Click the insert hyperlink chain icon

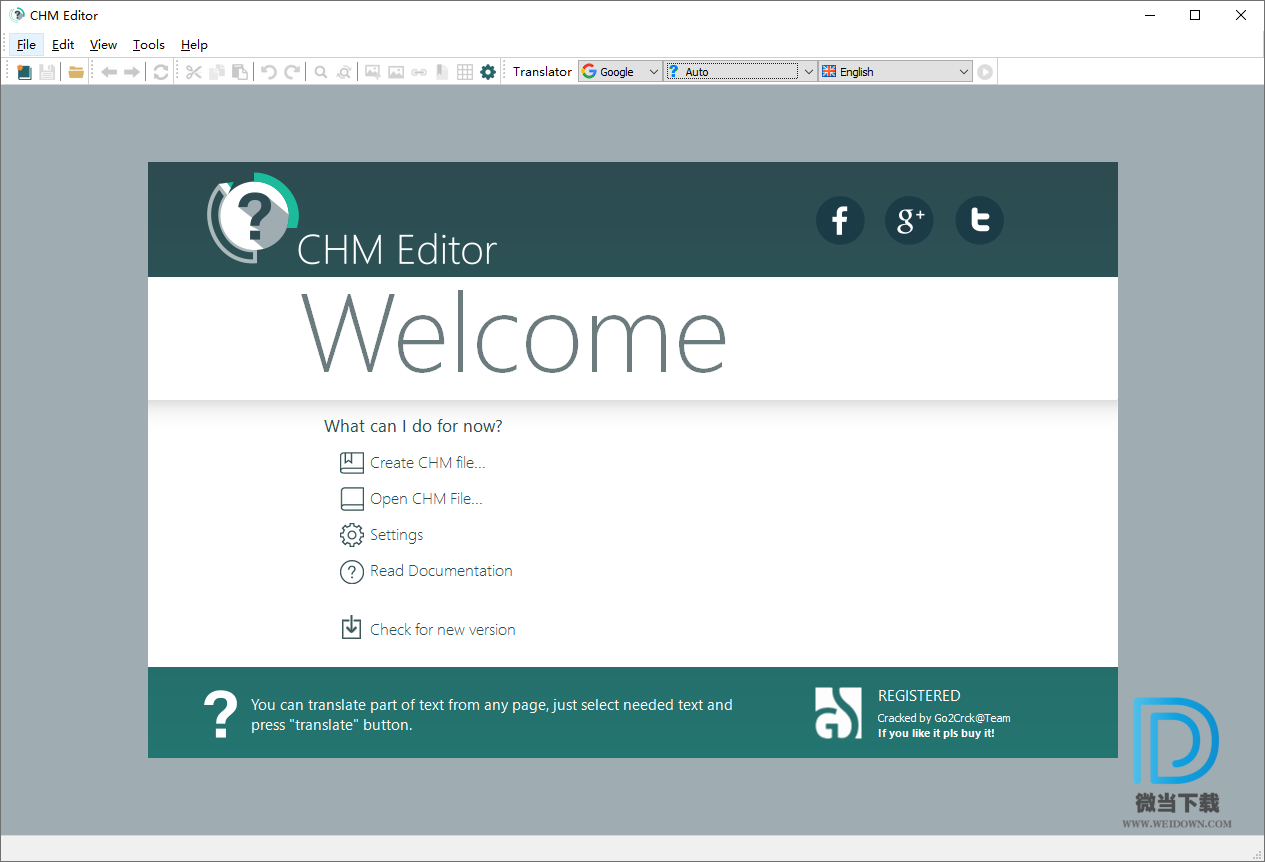pos(419,72)
